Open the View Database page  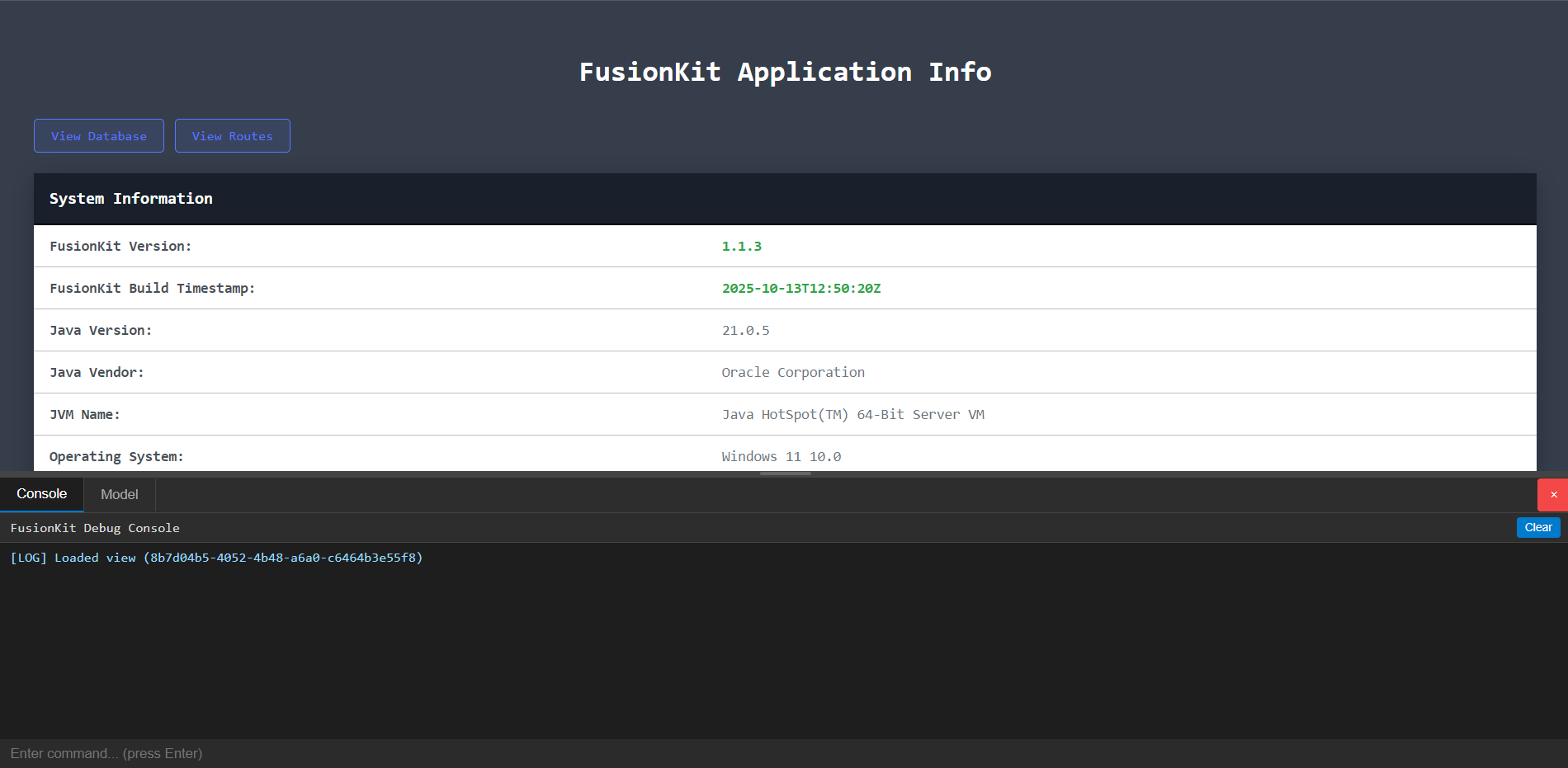click(99, 136)
